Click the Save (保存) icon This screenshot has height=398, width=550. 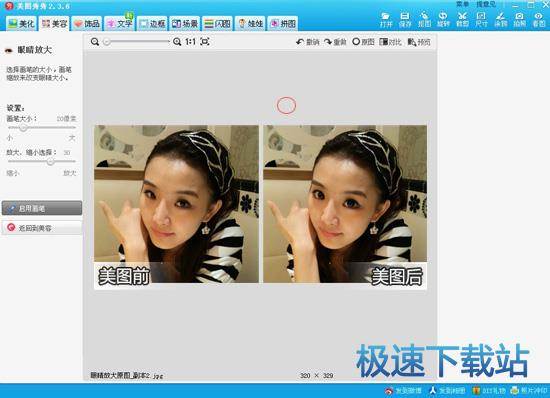[405, 20]
